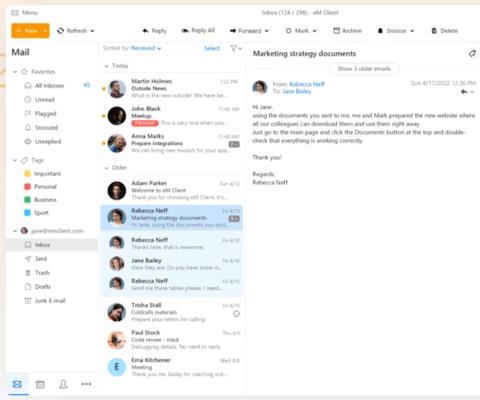This screenshot has width=480, height=400.
Task: Open the Snoozed smart folder
Action: [52, 128]
